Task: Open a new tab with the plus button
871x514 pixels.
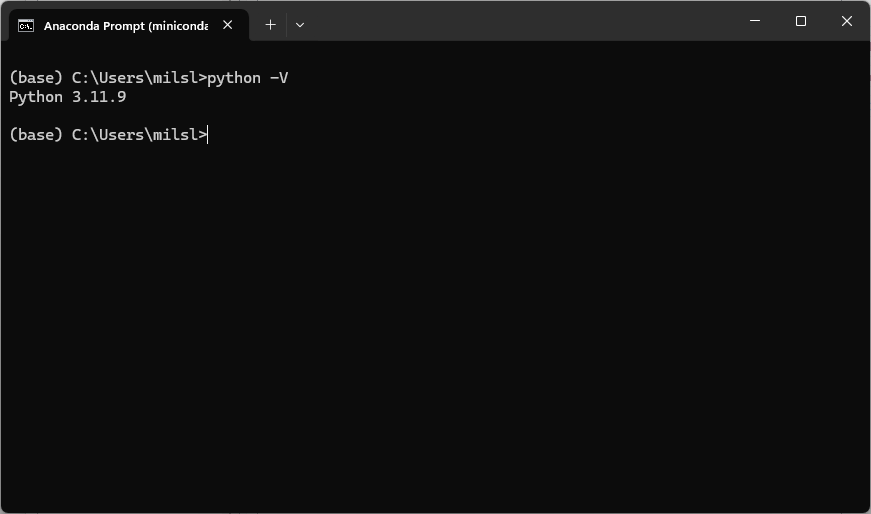Action: [270, 25]
